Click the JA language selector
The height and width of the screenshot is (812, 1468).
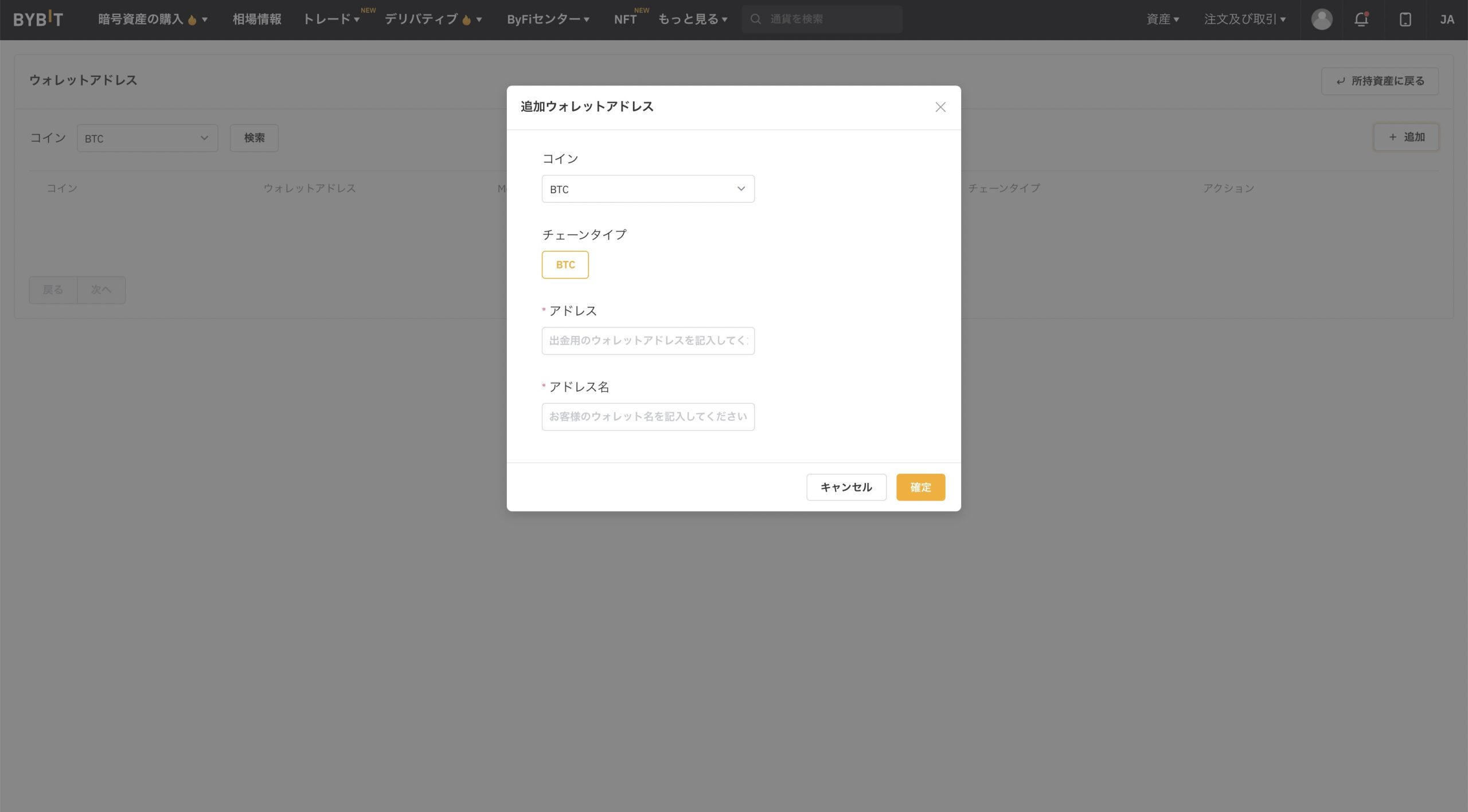pos(1446,19)
